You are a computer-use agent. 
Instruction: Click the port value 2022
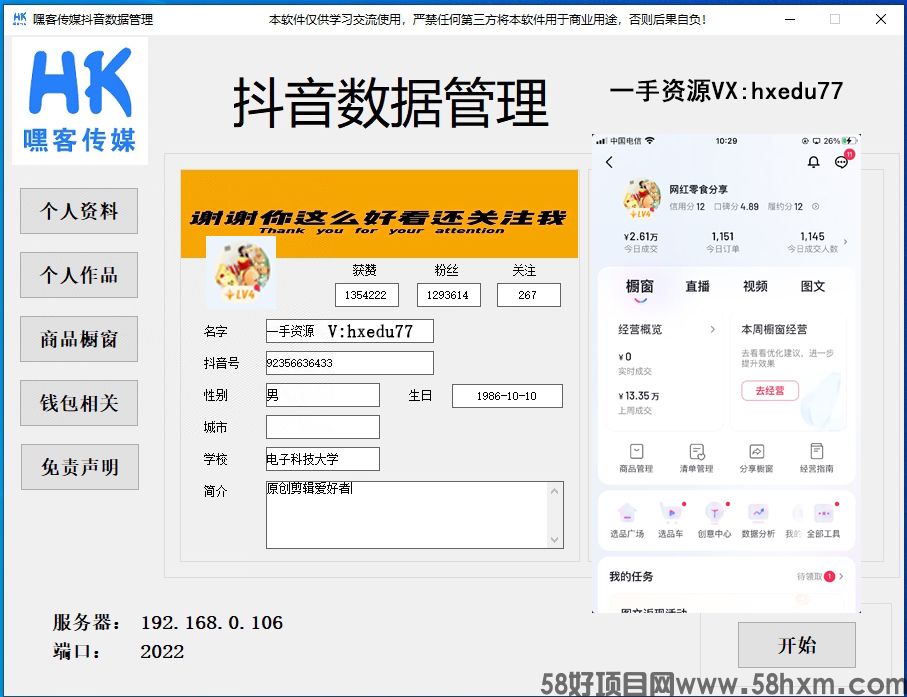point(162,651)
